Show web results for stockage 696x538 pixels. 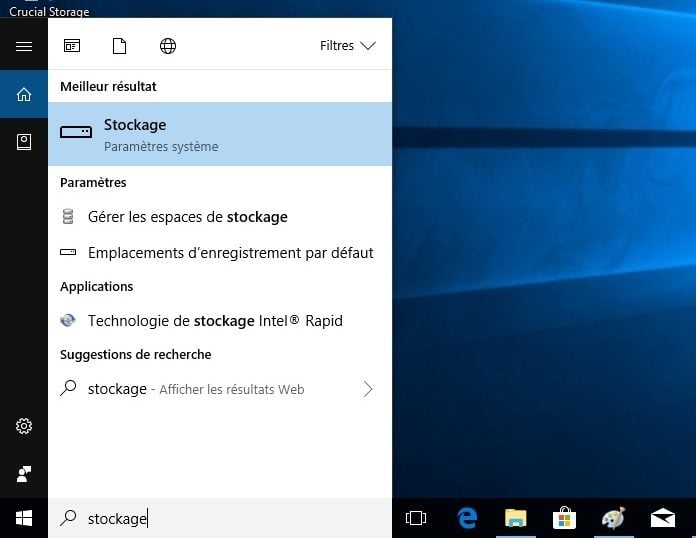(220, 389)
